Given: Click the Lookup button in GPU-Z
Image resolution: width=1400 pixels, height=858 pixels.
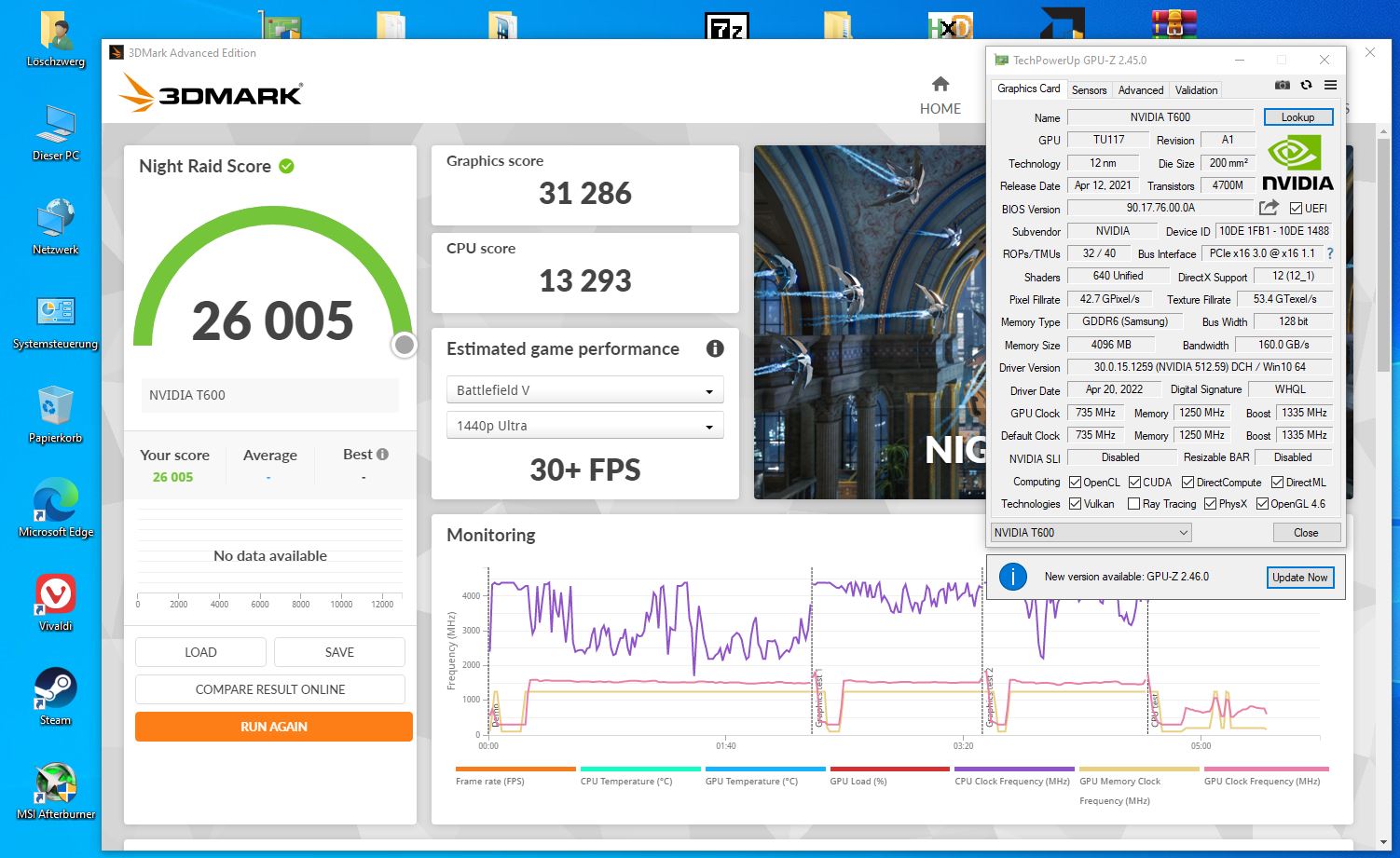Looking at the screenshot, I should [x=1298, y=117].
